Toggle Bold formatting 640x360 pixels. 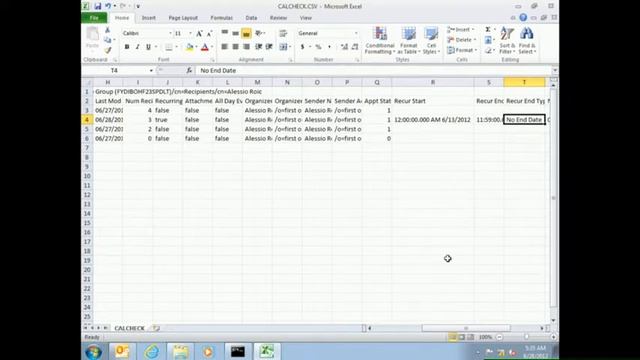click(x=127, y=47)
